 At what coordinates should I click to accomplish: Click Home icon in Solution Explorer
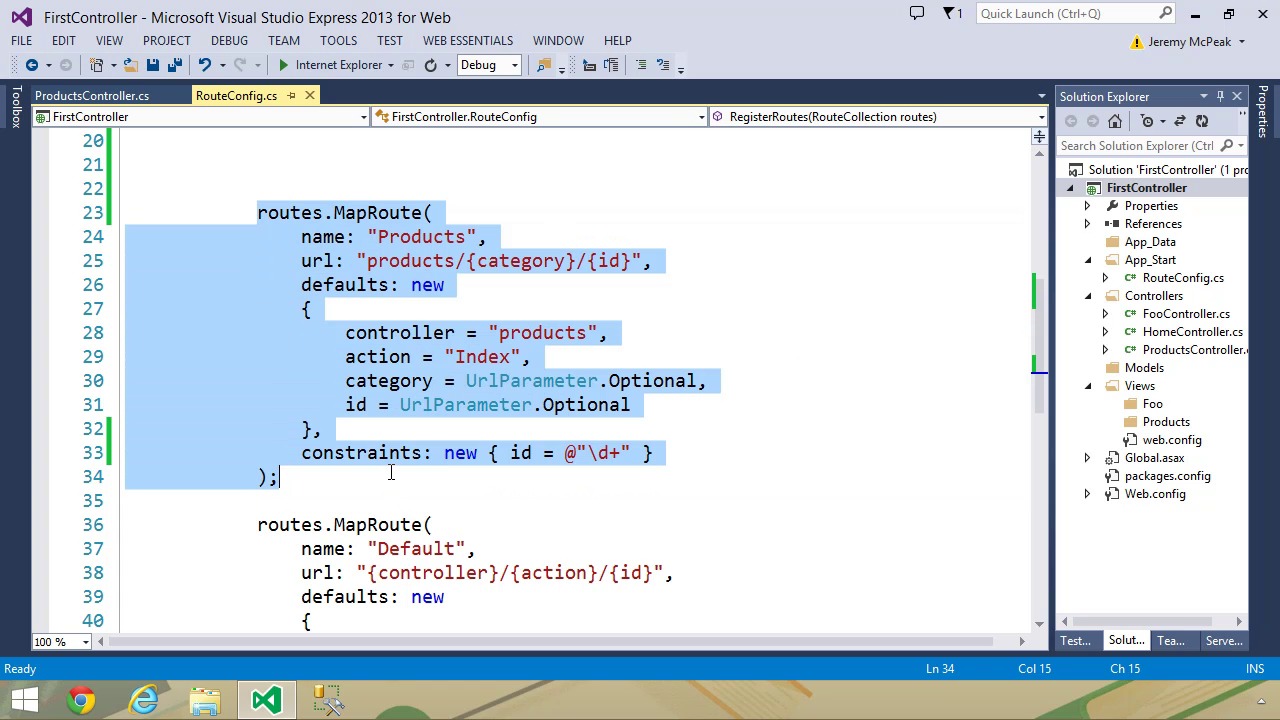1115,121
